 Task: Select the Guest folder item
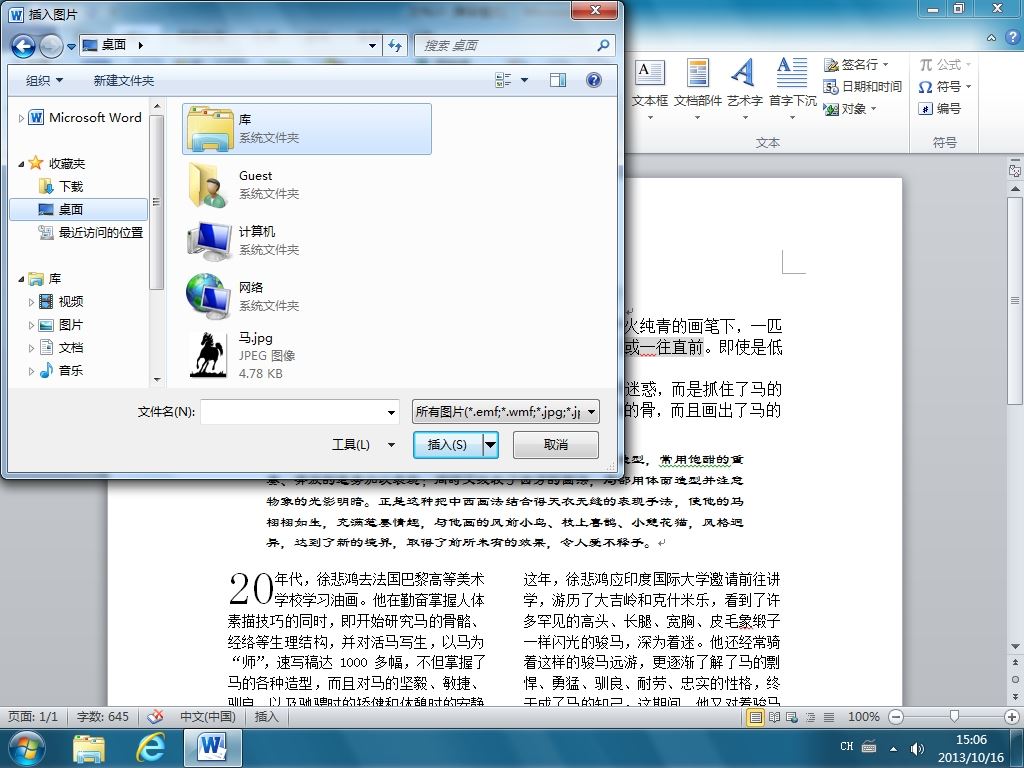(306, 185)
